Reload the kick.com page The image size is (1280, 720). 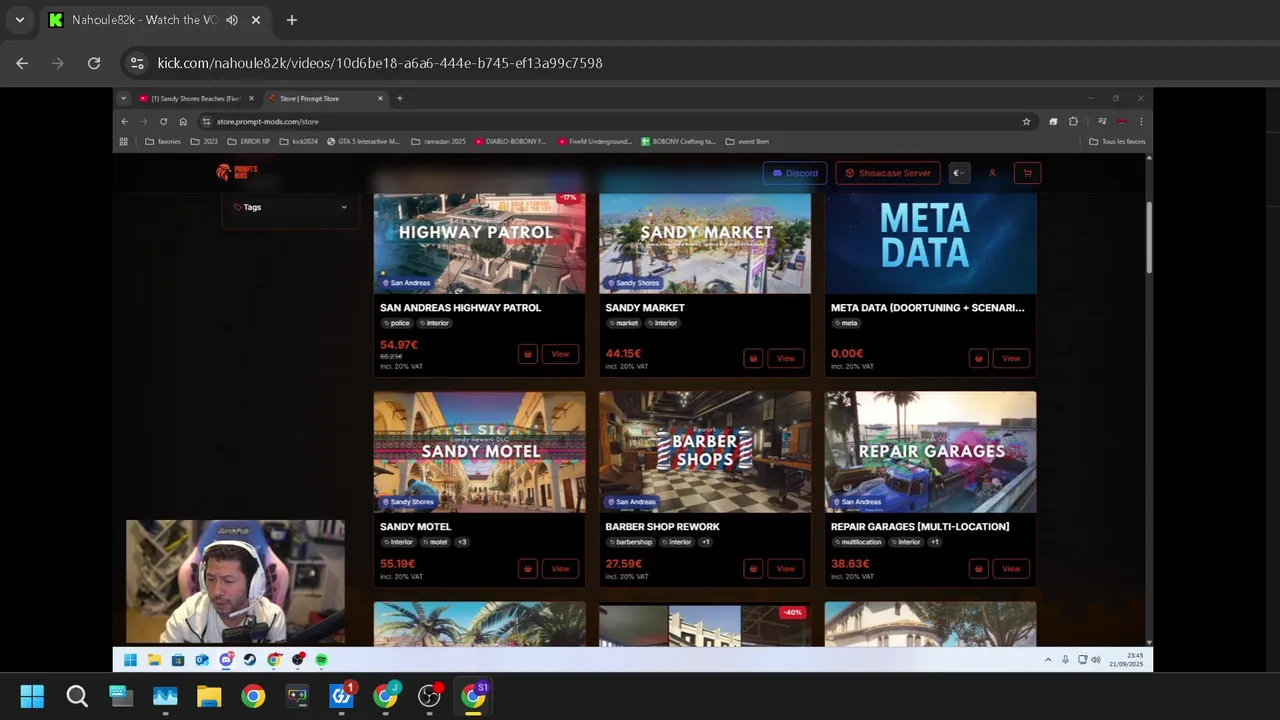[94, 63]
